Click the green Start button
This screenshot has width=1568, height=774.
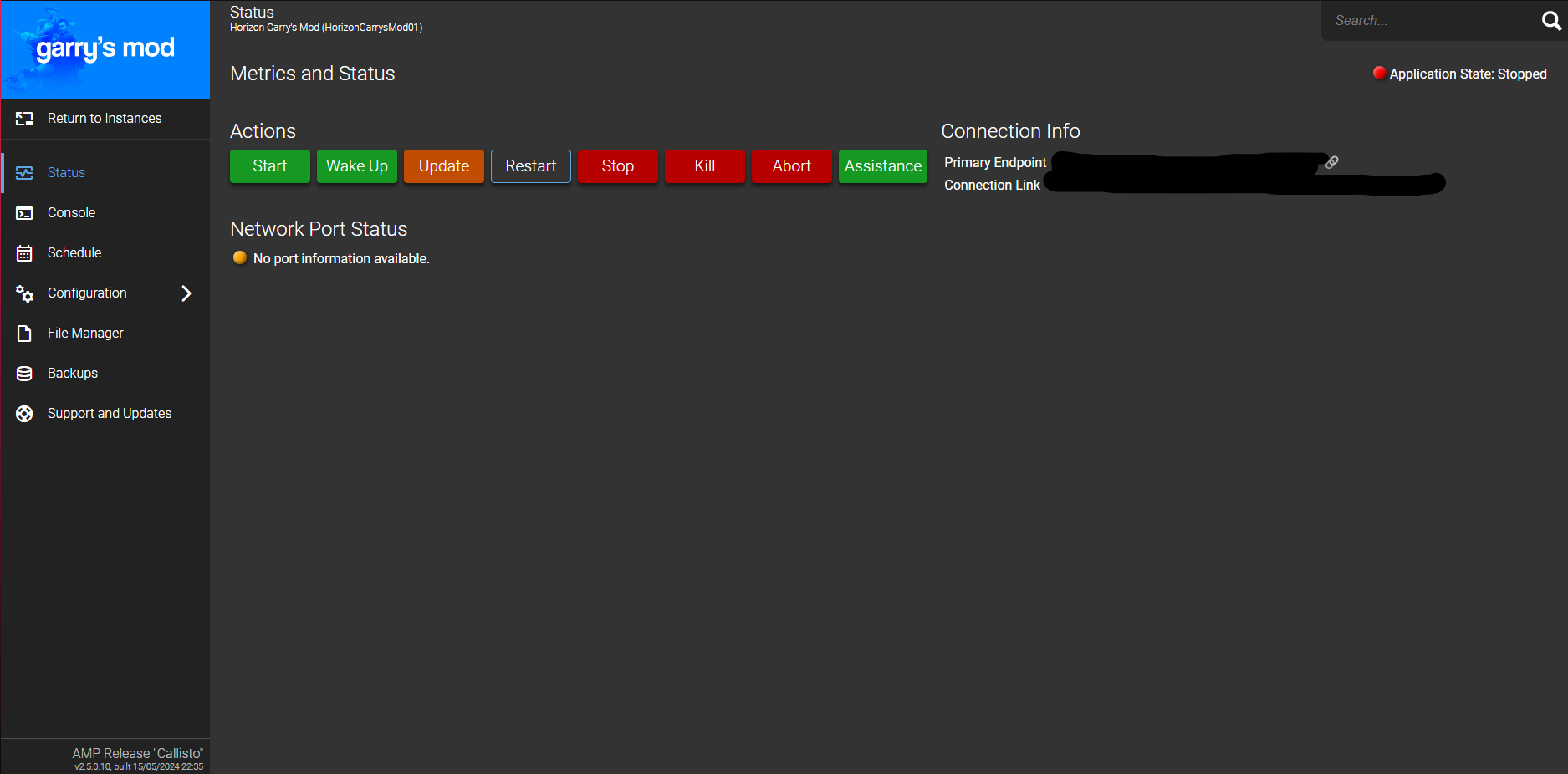point(270,166)
